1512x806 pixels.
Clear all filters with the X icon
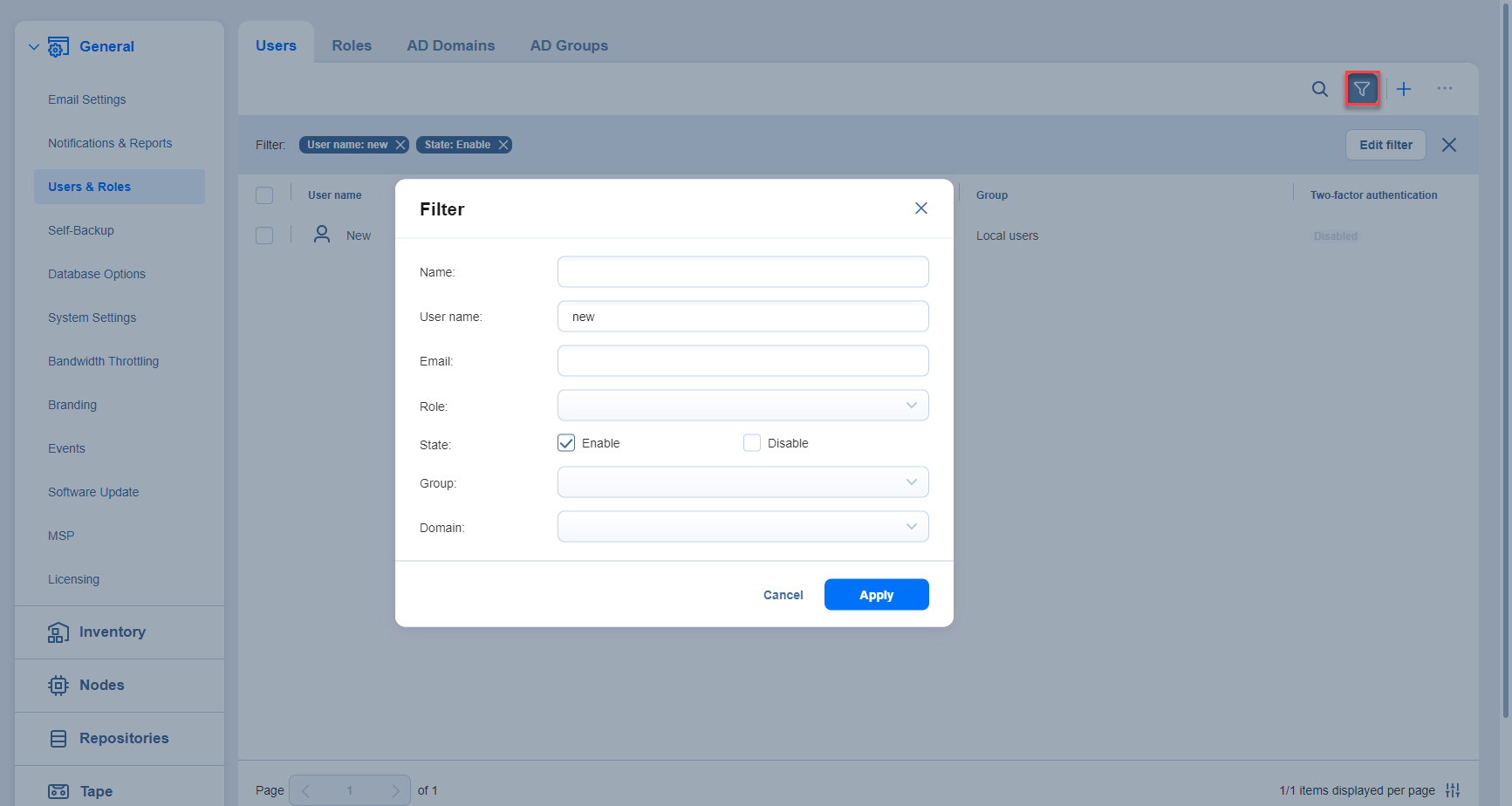(1448, 145)
